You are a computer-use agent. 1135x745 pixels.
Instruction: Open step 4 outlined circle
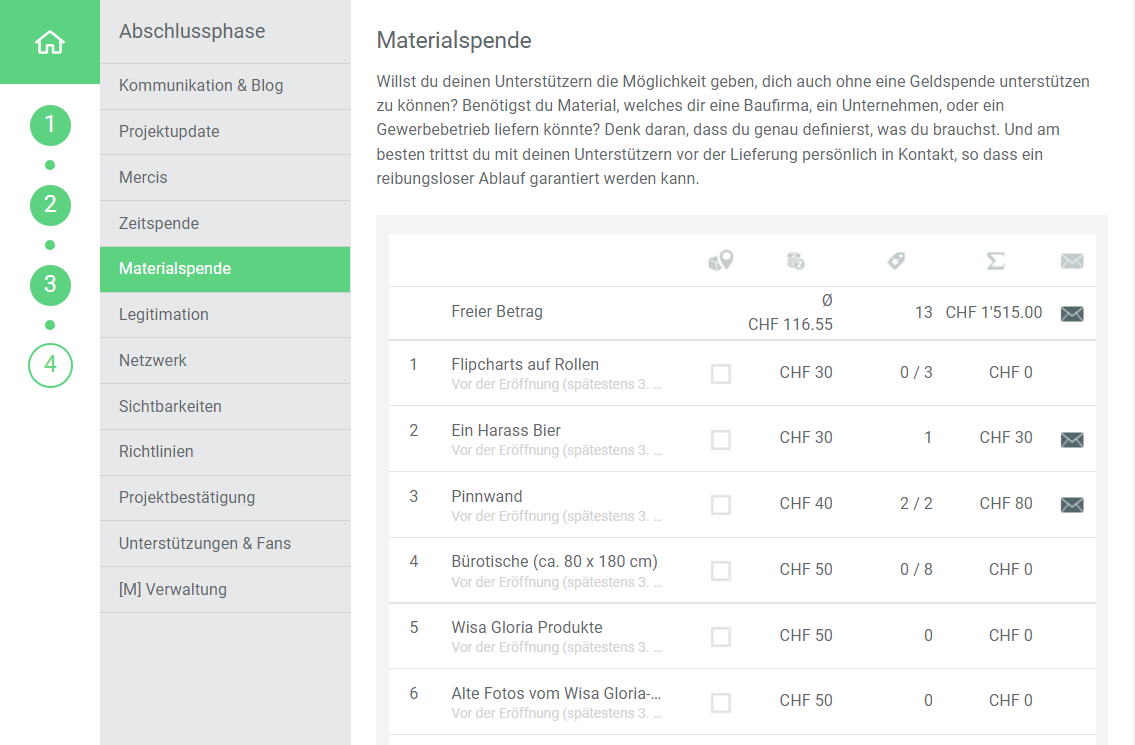(50, 366)
